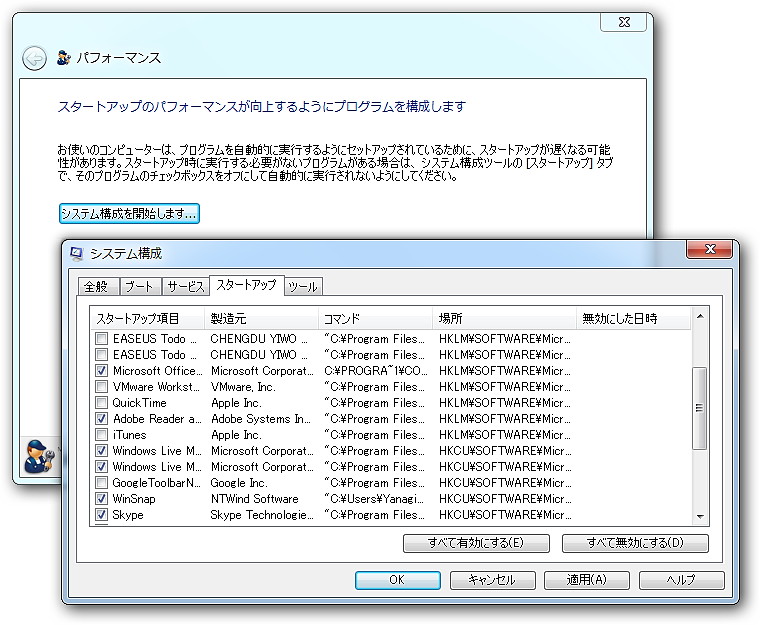Viewport: 760px width, 625px height.
Task: Check the iTunes startup item
Action: pyautogui.click(x=101, y=434)
